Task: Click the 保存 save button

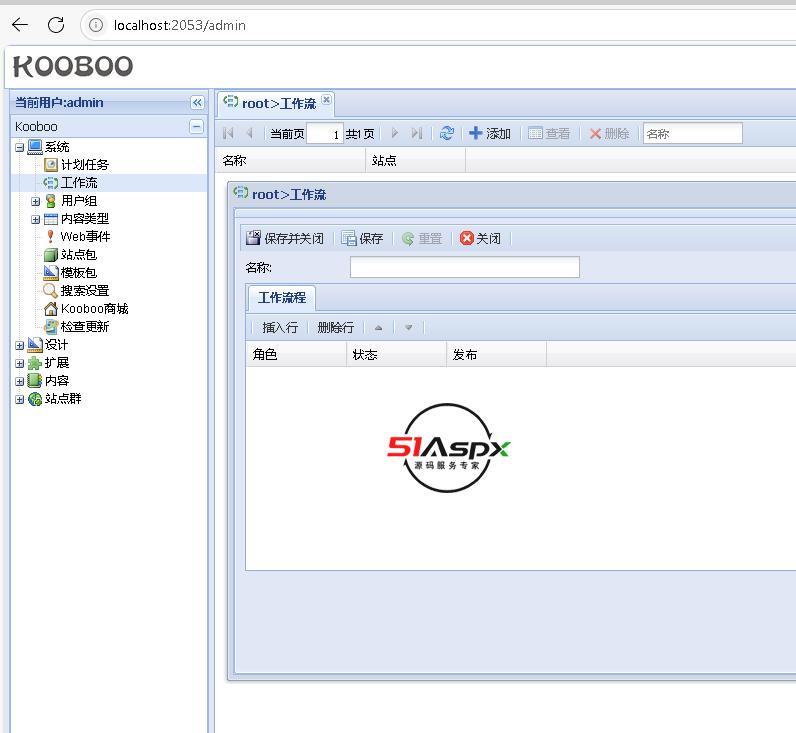Action: pyautogui.click(x=362, y=238)
